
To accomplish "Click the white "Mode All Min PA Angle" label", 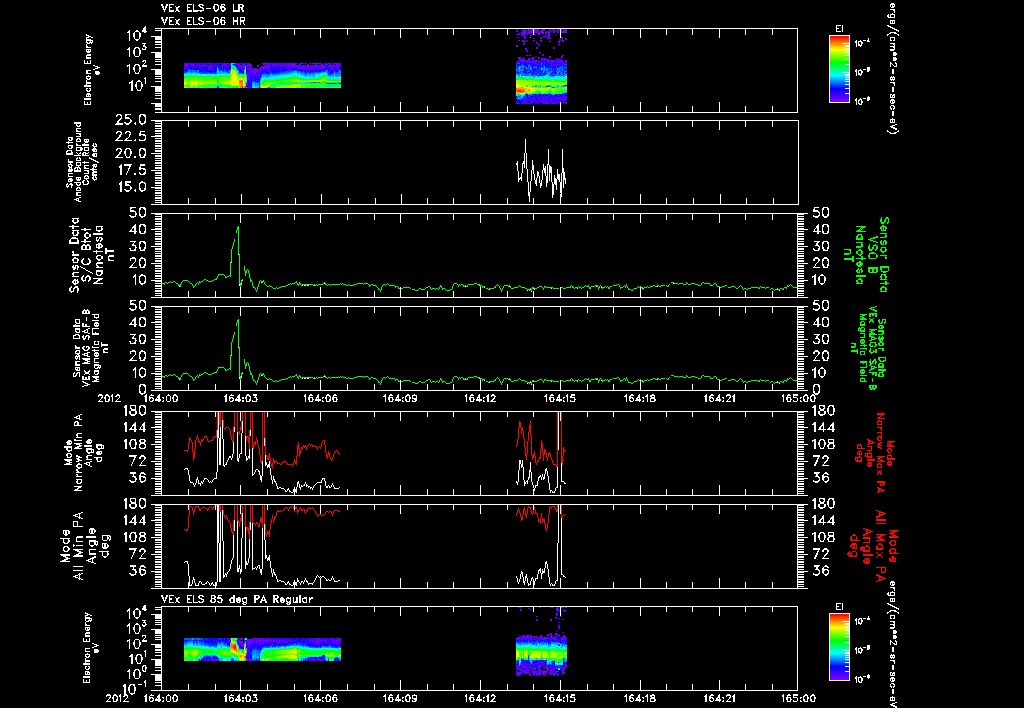I will click(x=84, y=545).
